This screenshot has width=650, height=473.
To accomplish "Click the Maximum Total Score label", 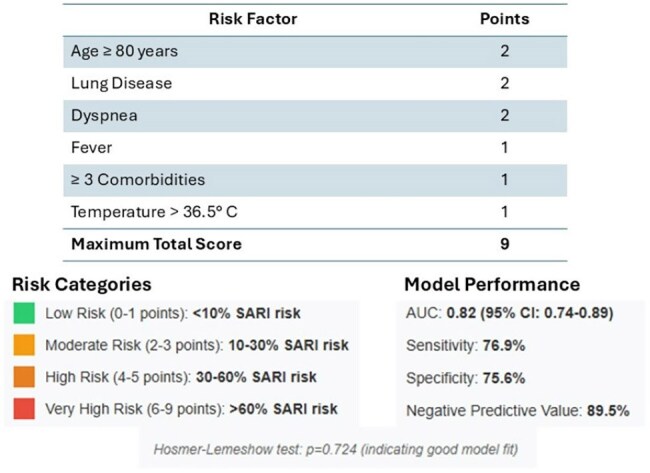I will click(x=156, y=244).
